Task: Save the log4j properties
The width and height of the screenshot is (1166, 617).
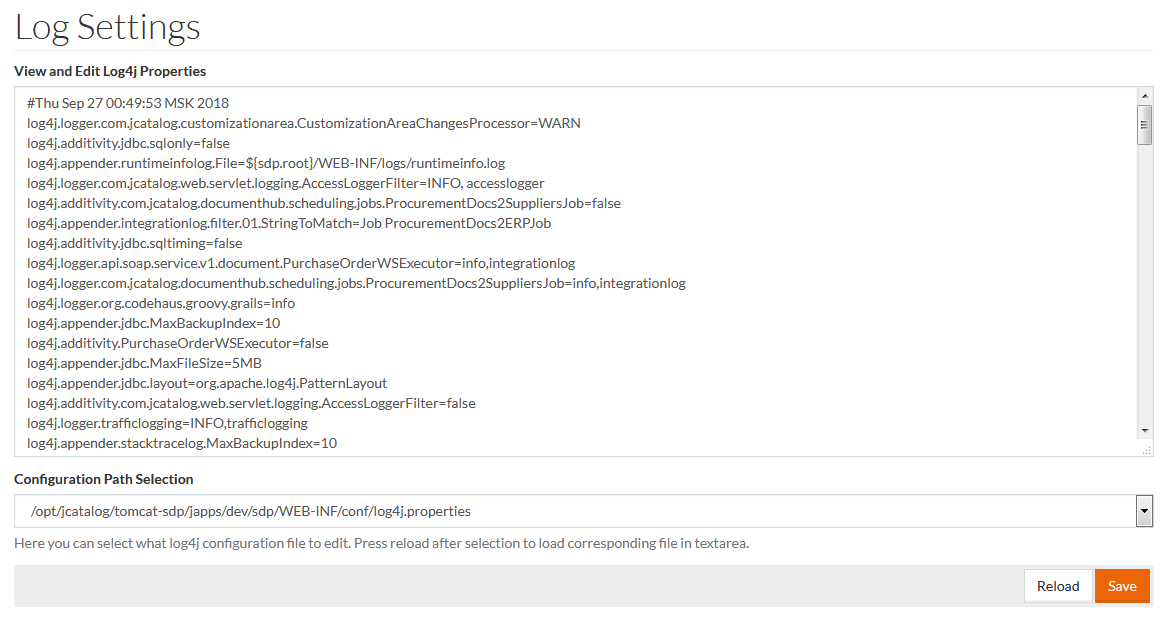Action: point(1122,586)
